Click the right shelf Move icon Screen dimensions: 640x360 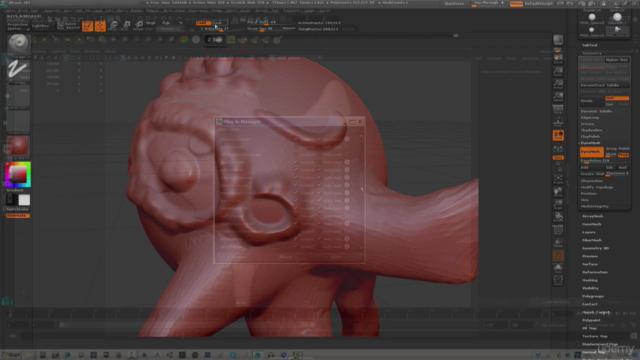coord(558,192)
